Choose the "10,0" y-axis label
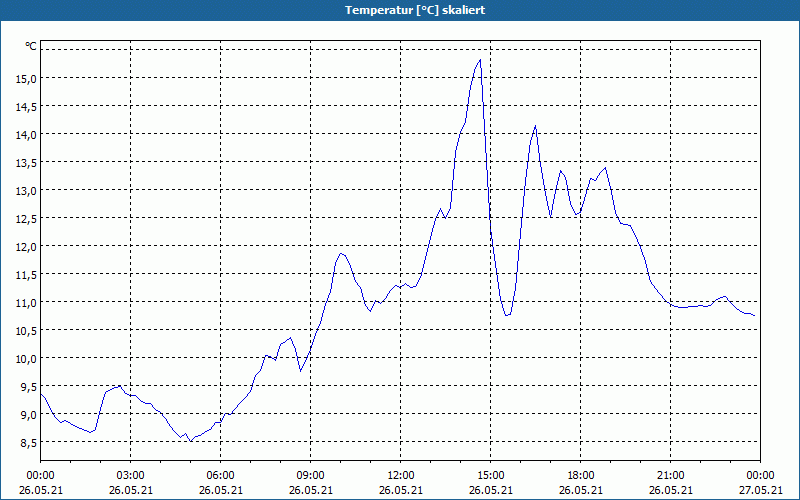 (28, 359)
